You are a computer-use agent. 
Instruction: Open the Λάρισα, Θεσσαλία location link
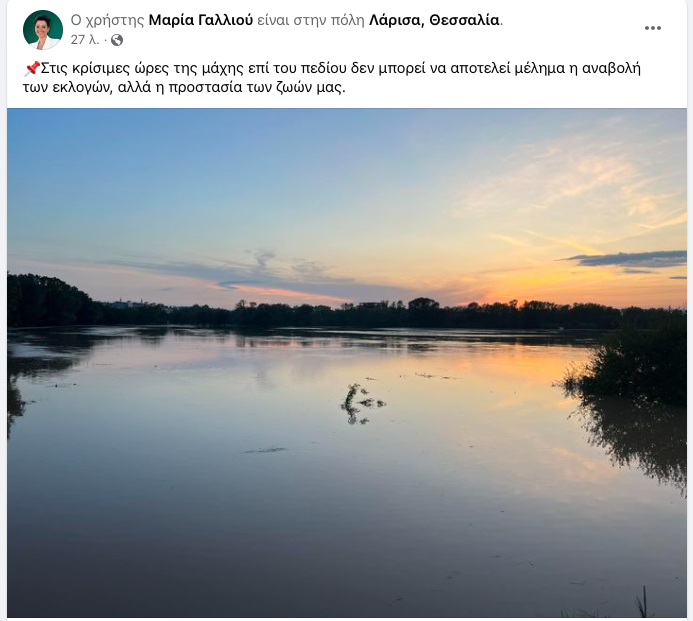(434, 20)
